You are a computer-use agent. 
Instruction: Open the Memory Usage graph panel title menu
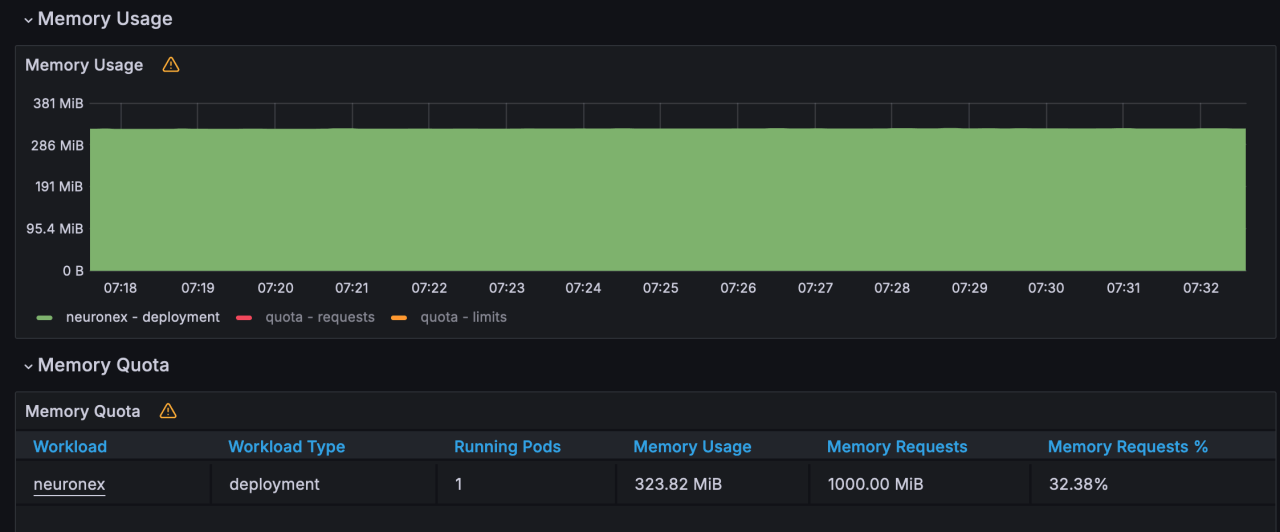(84, 65)
